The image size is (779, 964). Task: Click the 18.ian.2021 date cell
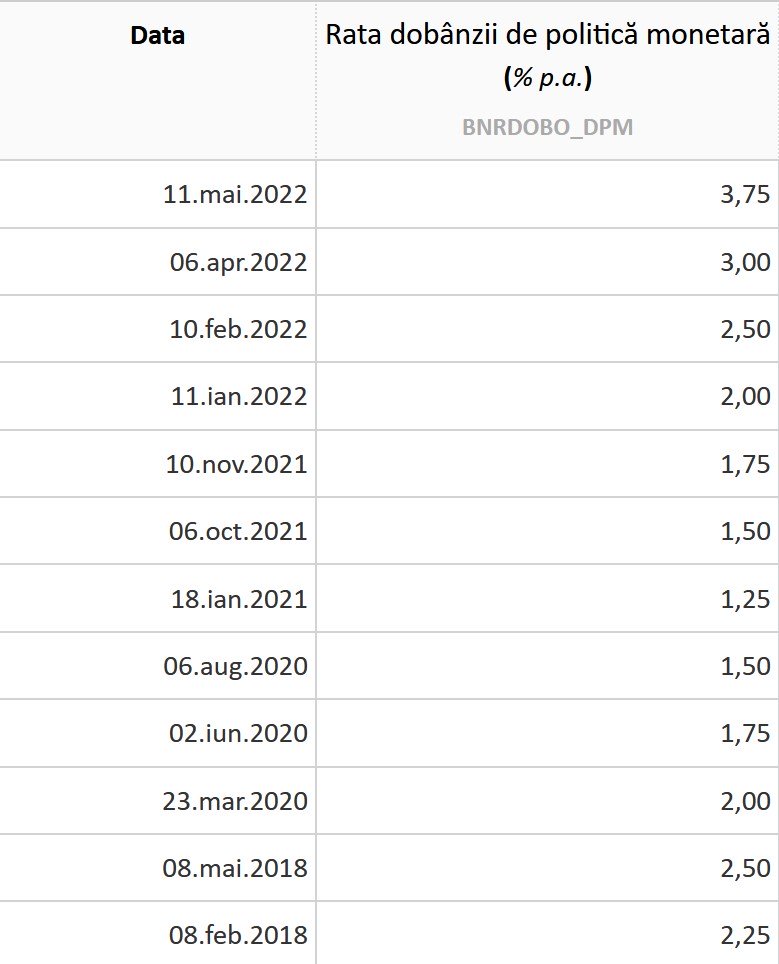click(x=238, y=599)
